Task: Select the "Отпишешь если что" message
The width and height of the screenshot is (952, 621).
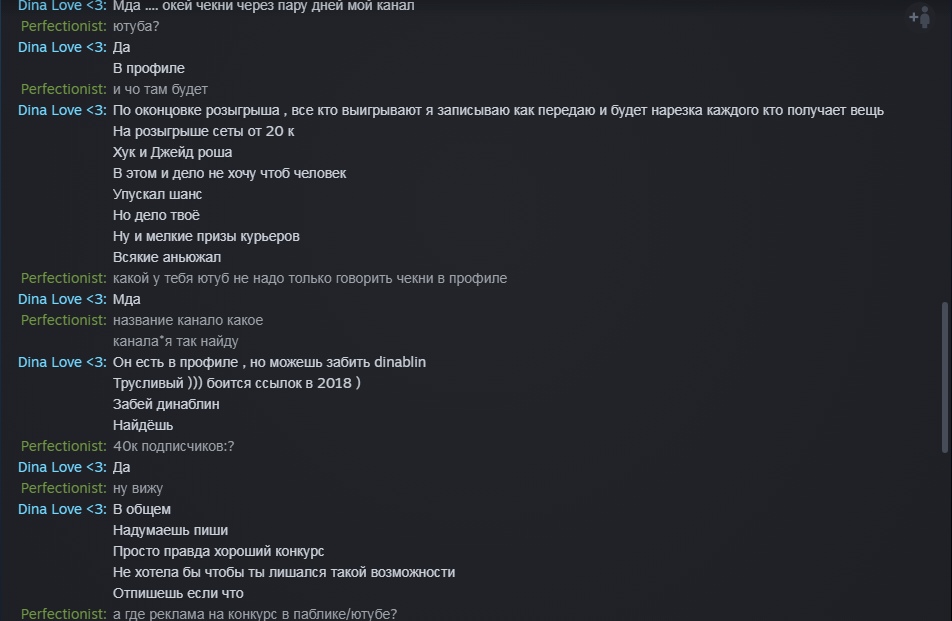Action: click(x=178, y=594)
